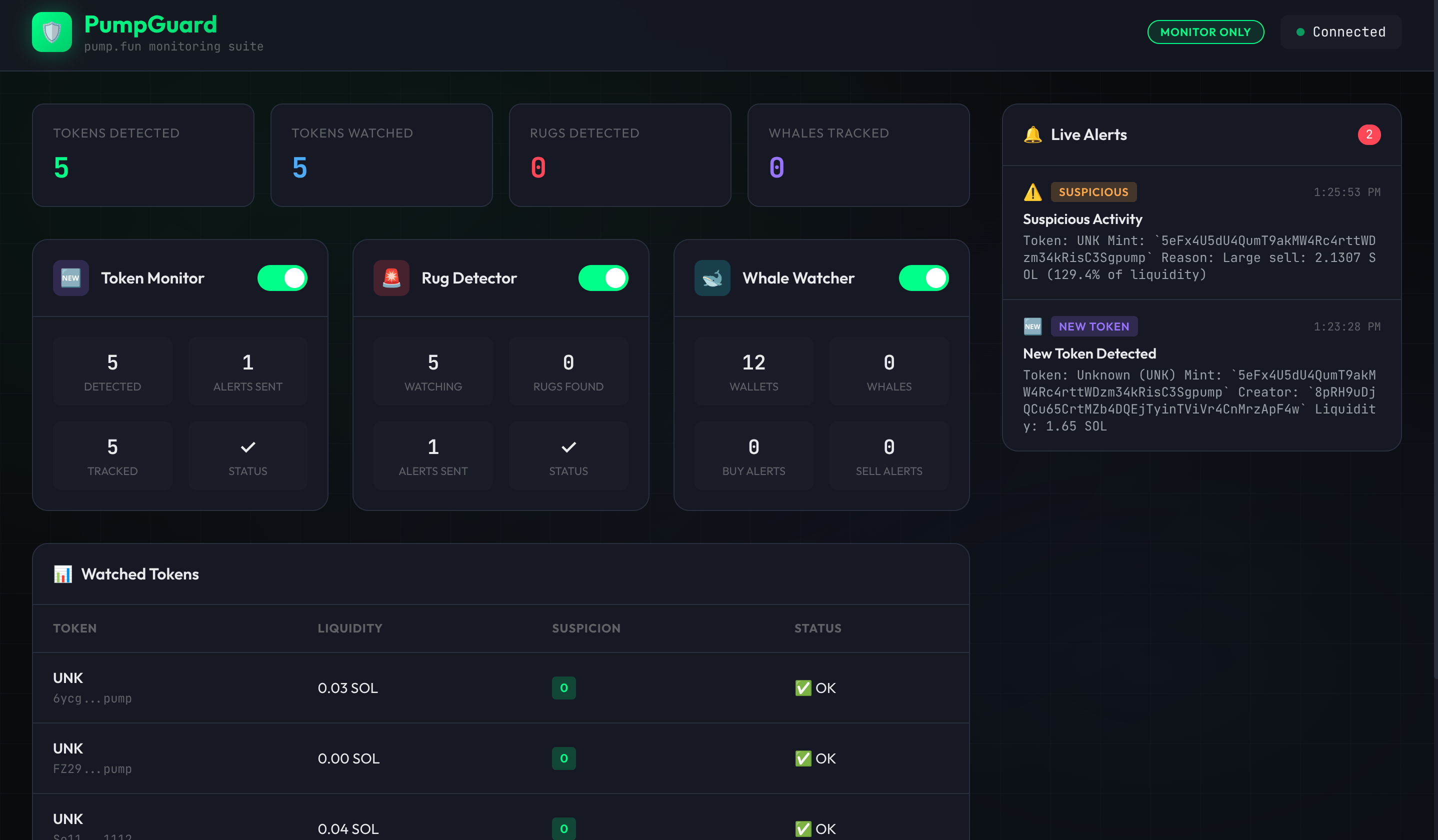Click the PumpGuard shield logo icon
The image size is (1438, 840).
(51, 32)
